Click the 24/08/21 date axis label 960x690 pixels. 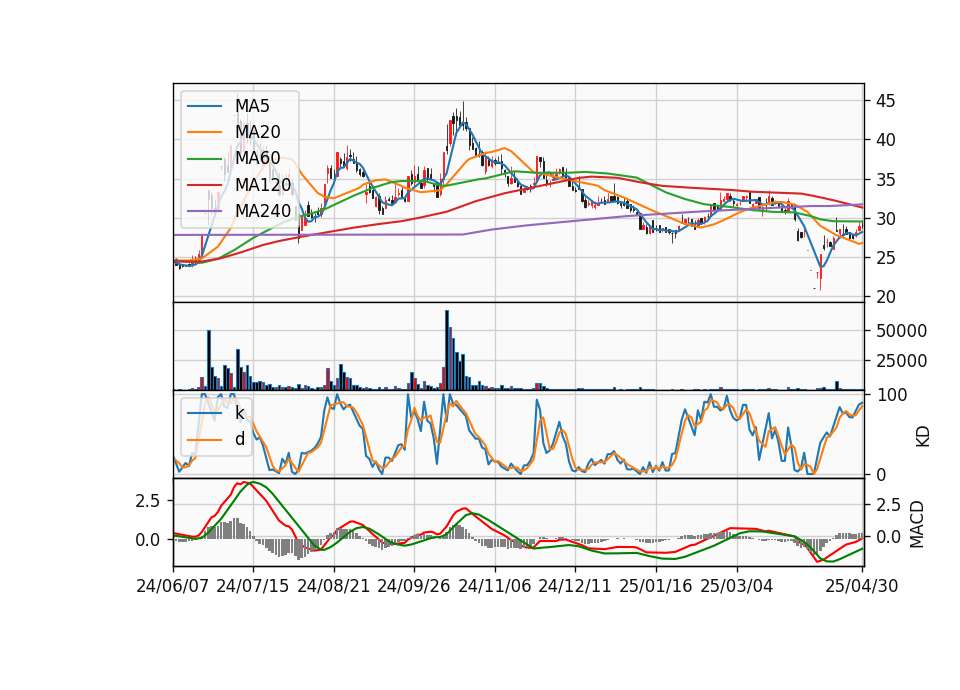point(334,586)
